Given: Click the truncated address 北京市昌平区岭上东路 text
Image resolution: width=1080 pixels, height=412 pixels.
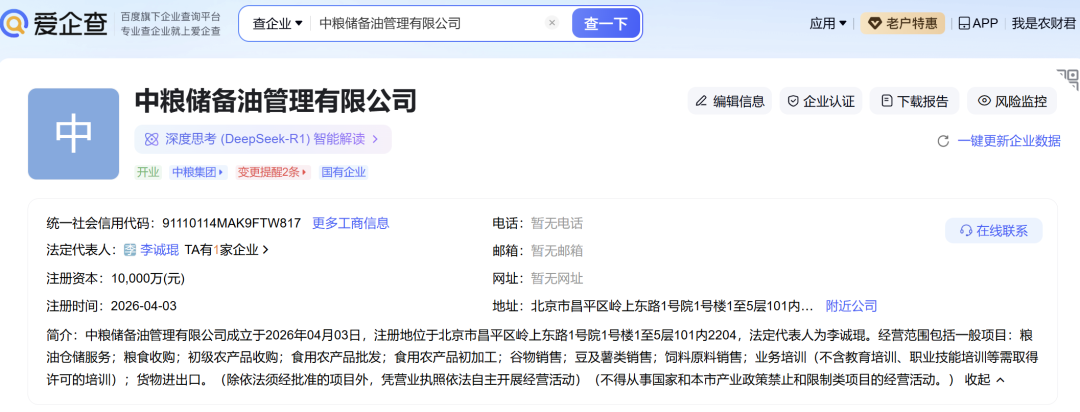Looking at the screenshot, I should coord(672,306).
